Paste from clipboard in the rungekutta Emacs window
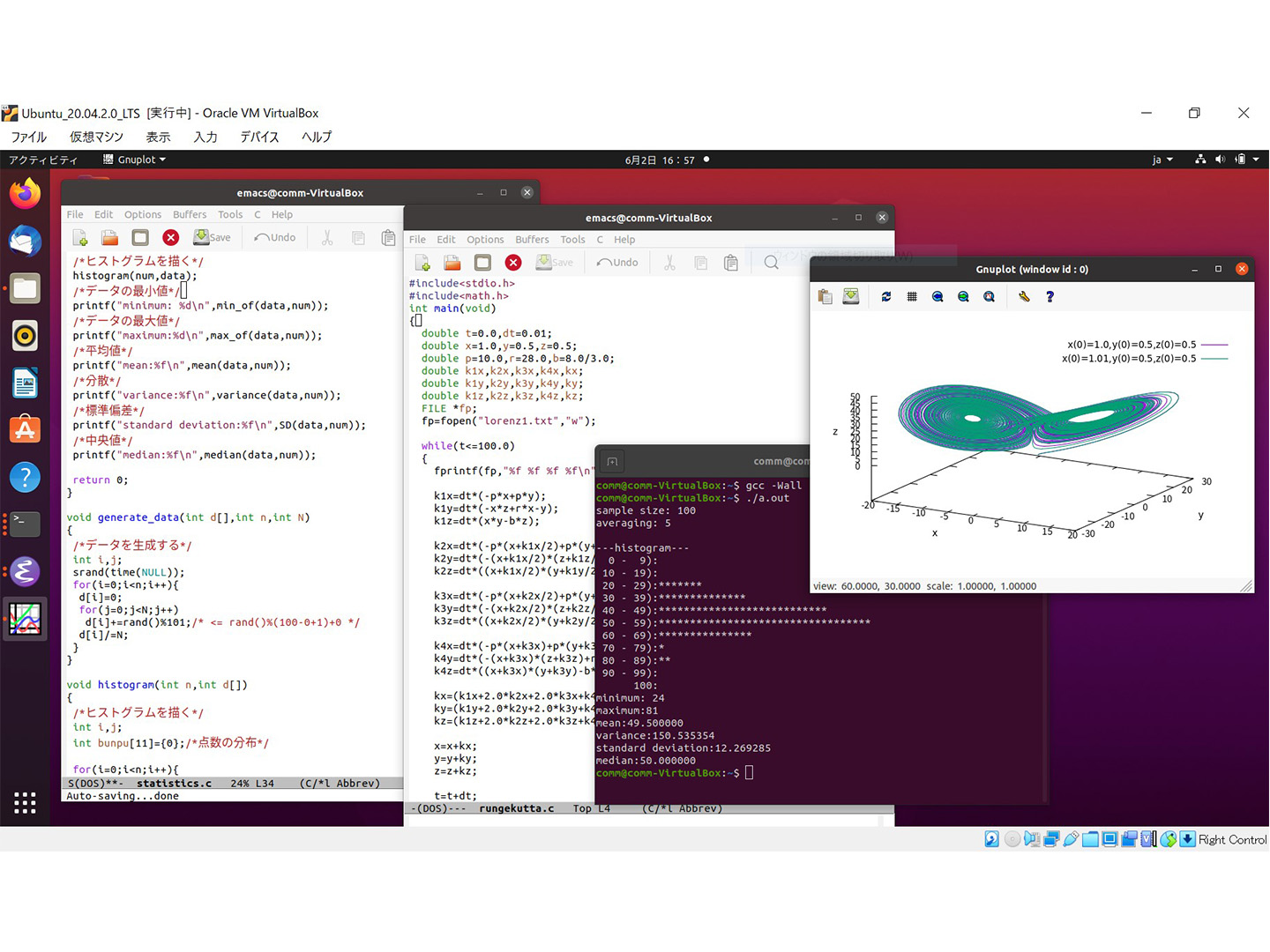The image size is (1270, 952). point(730,262)
